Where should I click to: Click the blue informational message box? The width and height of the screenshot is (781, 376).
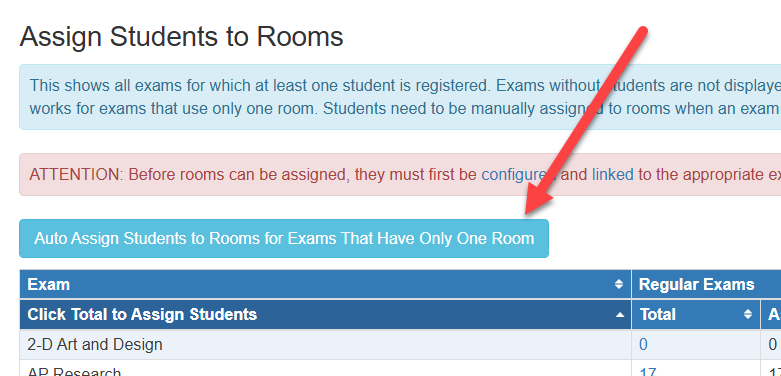click(x=400, y=97)
